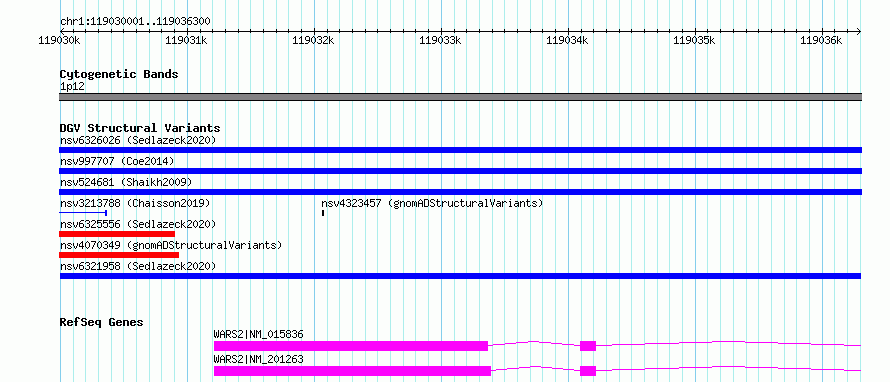Open variant nsv4323457 (gnomADStructuralVariants) label

coord(432,203)
